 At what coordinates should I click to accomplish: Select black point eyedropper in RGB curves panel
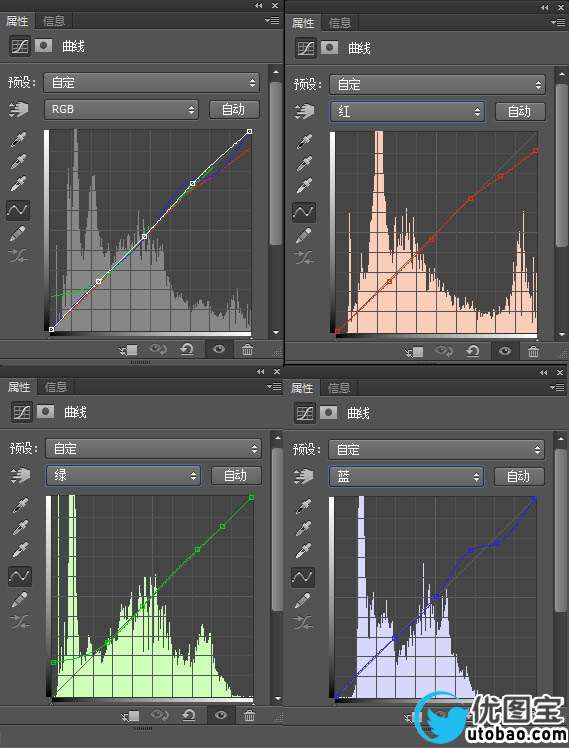(x=18, y=140)
